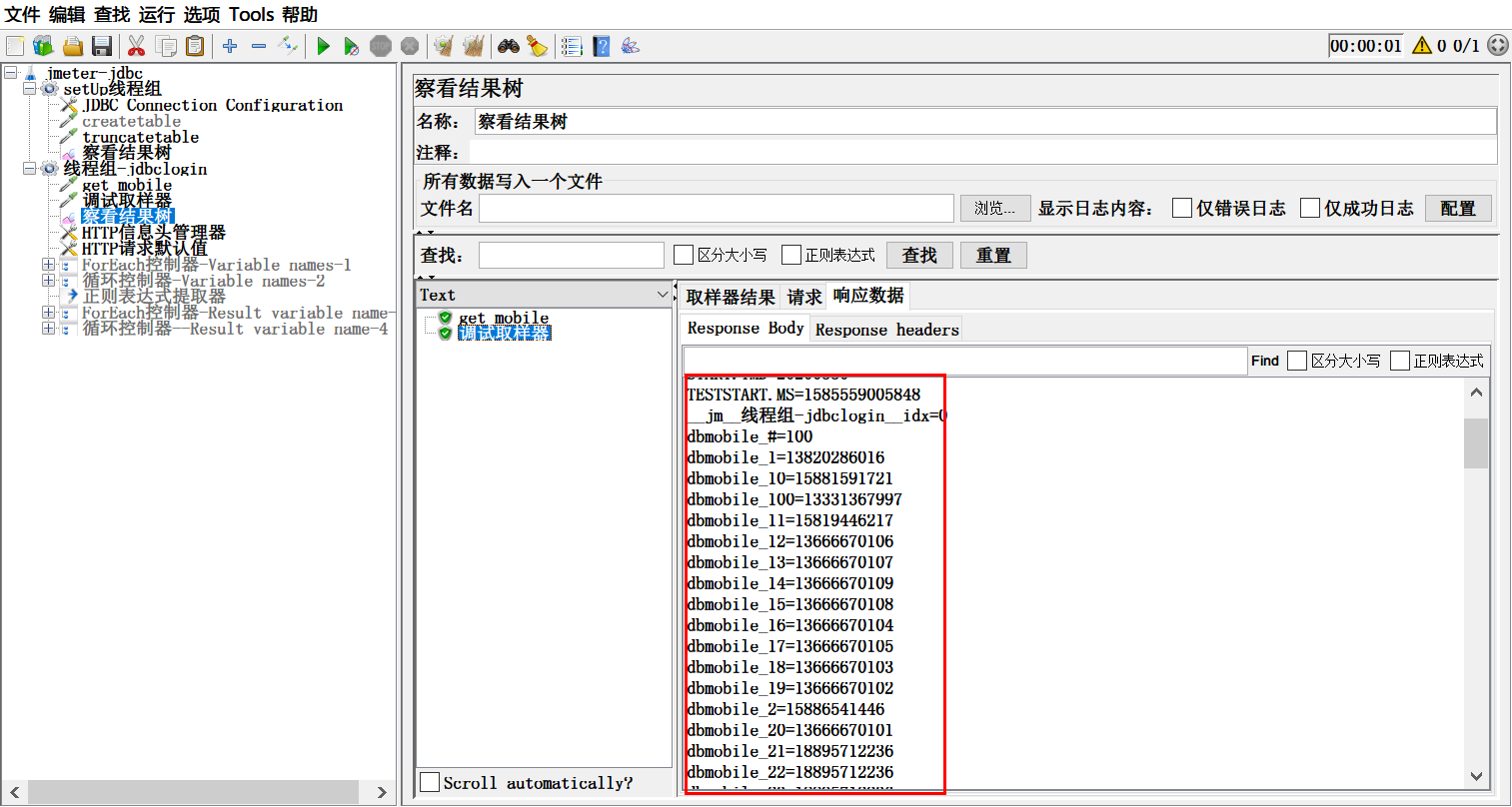Enable the 仅成功日志 checkbox
Image resolution: width=1512 pixels, height=807 pixels.
point(1310,208)
